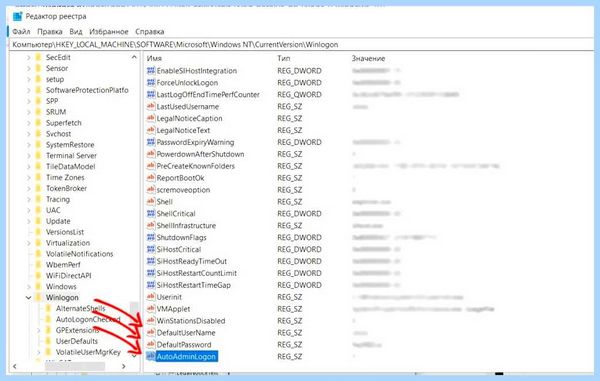This screenshot has width=600, height=381.
Task: Select the LastUsedUsername string icon
Action: [x=151, y=106]
